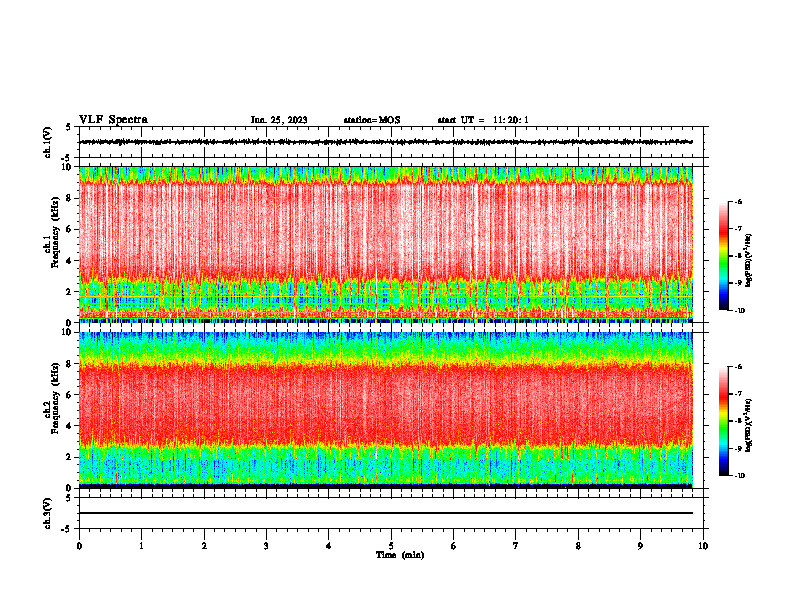This screenshot has height=612, width=792.
Task: Click the "ch.3(V)" axis label
Action: click(x=48, y=513)
